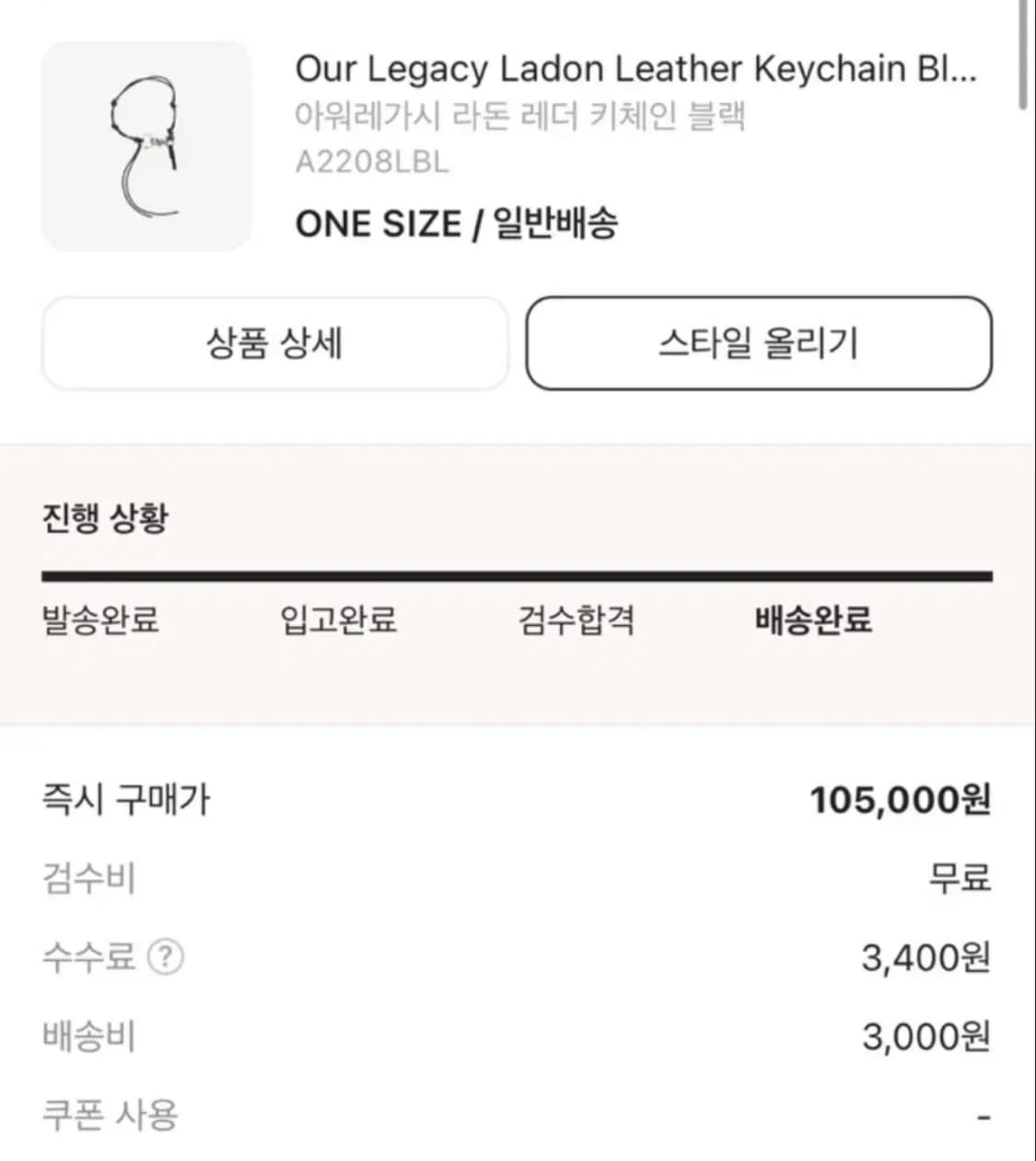Click the 수수료 fee label
Viewport: 1036px width, 1161px height.
click(x=89, y=958)
